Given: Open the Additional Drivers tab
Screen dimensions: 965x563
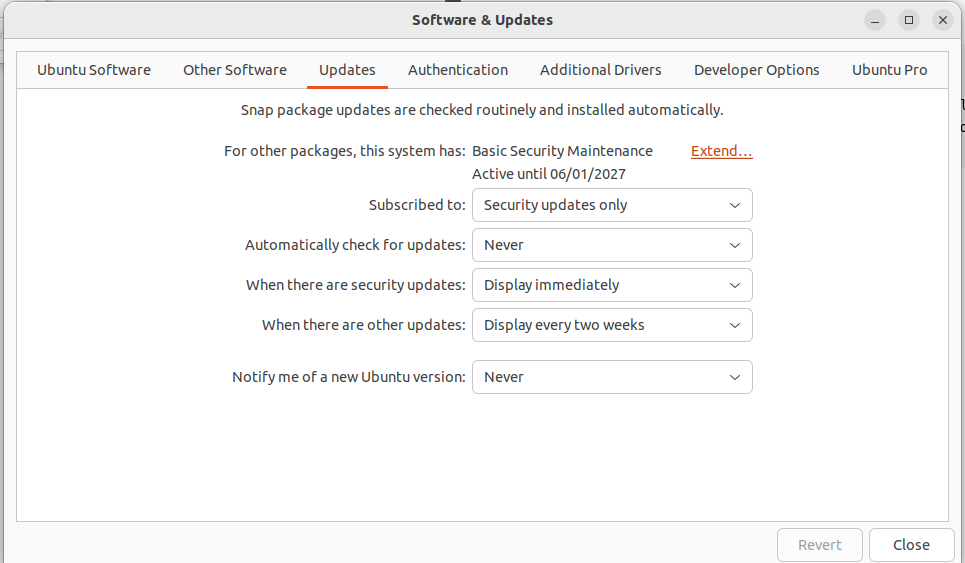Looking at the screenshot, I should [601, 70].
